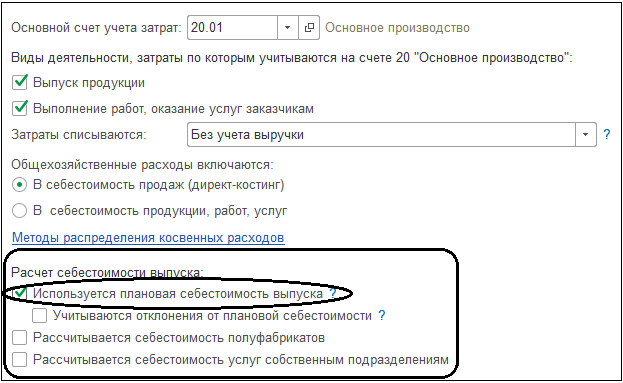Enable Рассчитывается себестоимость услуг собственным подразделениям
Screen dimensions: 623x383
pyautogui.click(x=19, y=360)
